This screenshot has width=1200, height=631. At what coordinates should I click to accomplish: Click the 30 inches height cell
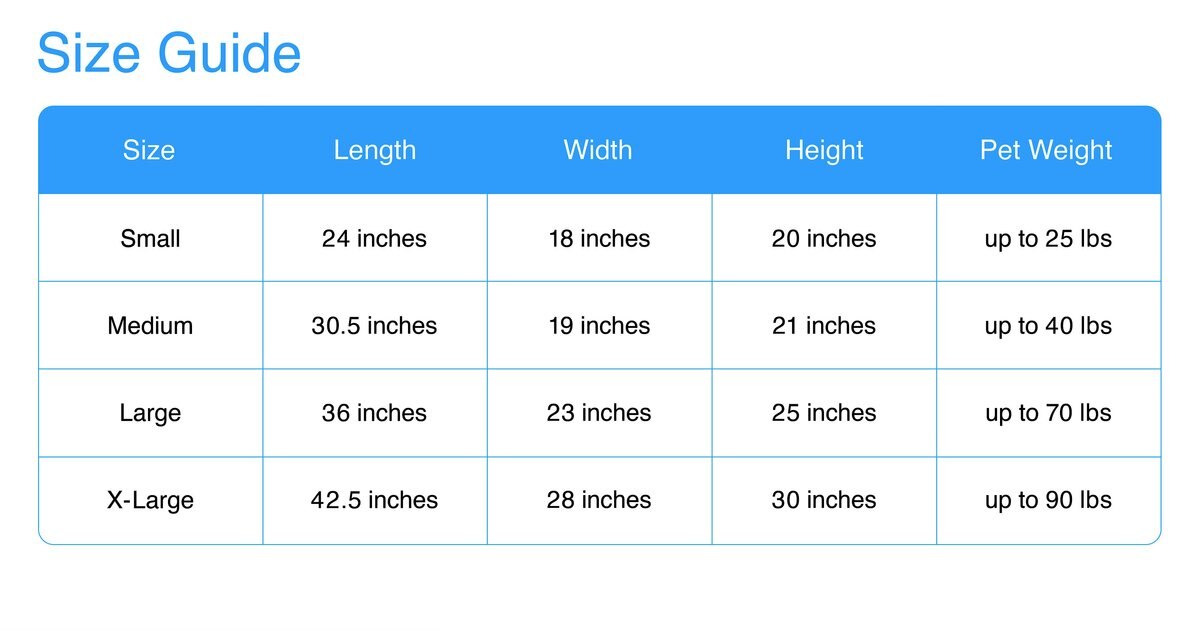coord(824,500)
